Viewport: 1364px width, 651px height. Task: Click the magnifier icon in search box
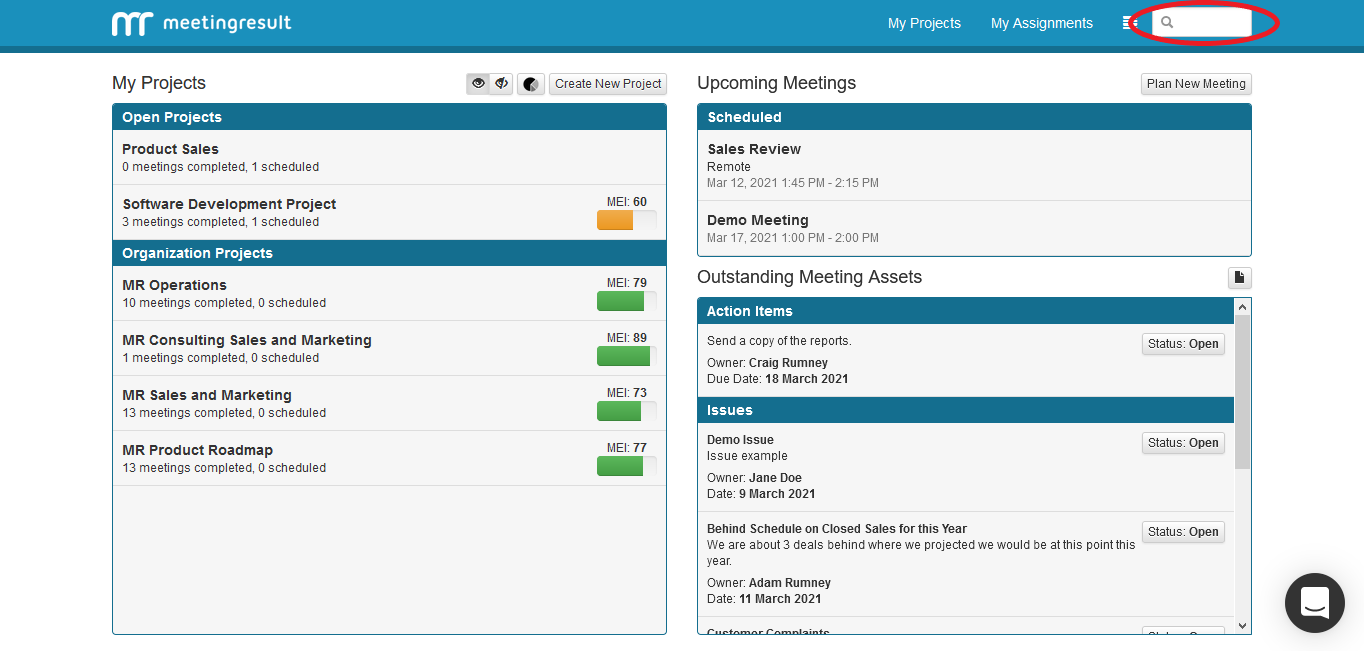[1167, 23]
